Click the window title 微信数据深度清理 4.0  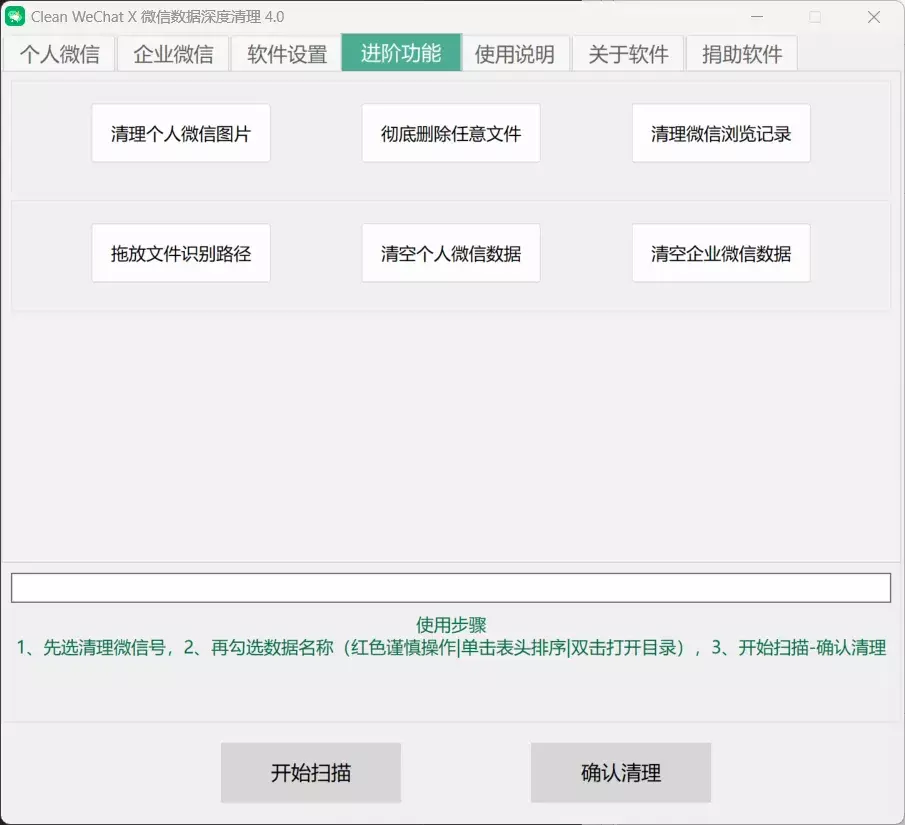point(212,17)
